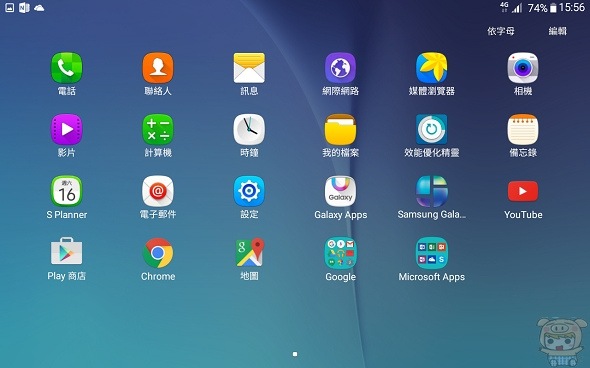
Task: Tap the battery 74% indicator
Action: point(542,8)
